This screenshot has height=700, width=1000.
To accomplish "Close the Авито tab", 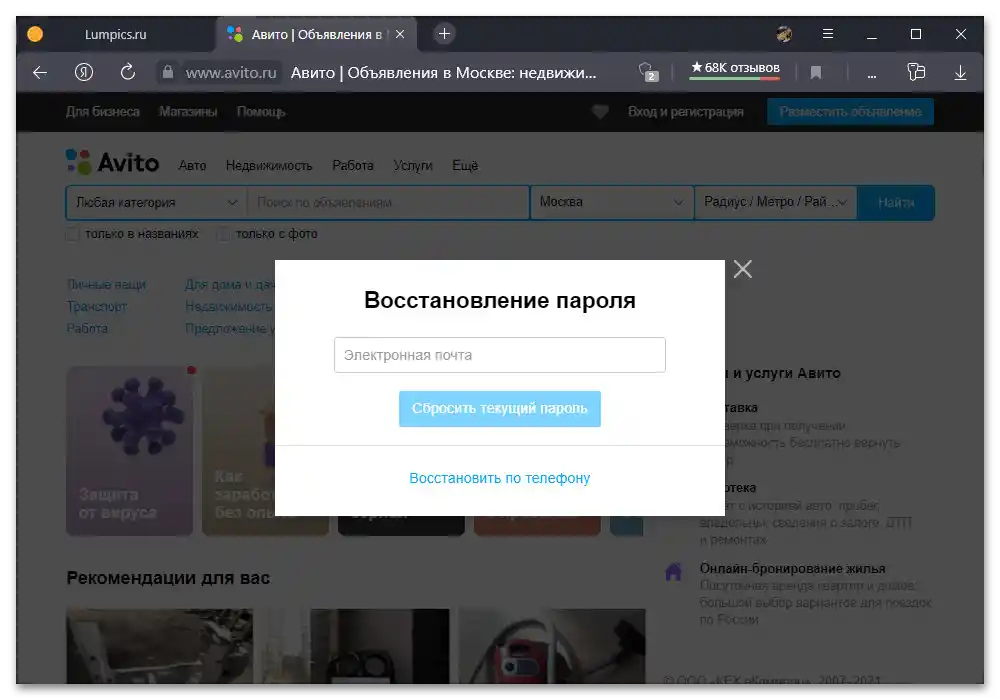I will [400, 34].
